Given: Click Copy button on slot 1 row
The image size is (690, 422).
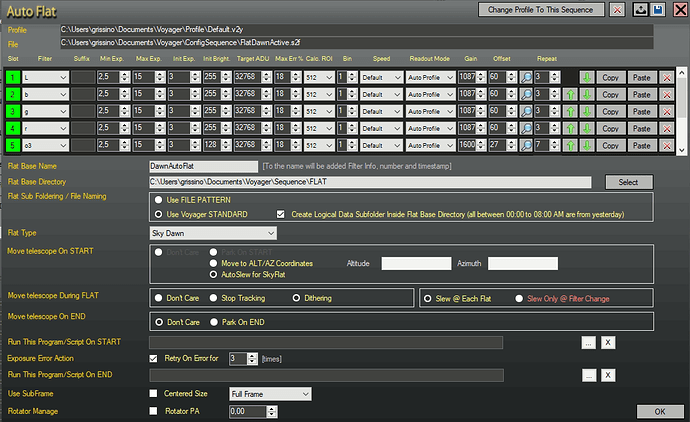Looking at the screenshot, I should [611, 77].
